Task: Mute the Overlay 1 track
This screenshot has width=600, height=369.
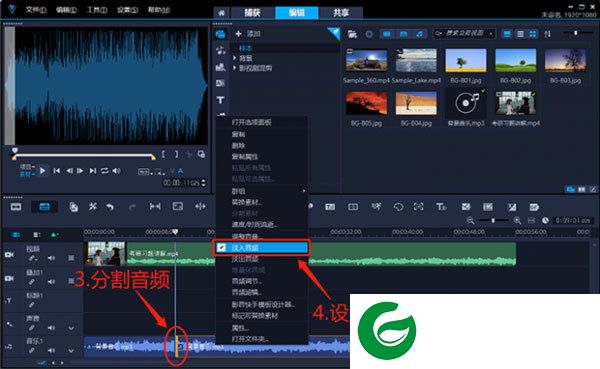Action: click(51, 282)
